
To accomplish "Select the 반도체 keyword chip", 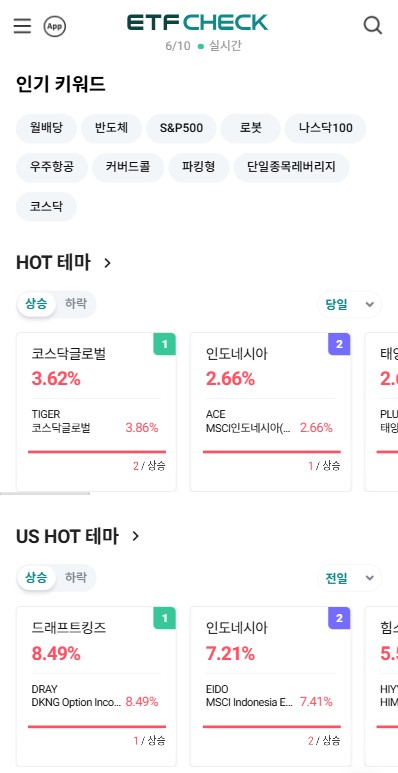I will (111, 128).
